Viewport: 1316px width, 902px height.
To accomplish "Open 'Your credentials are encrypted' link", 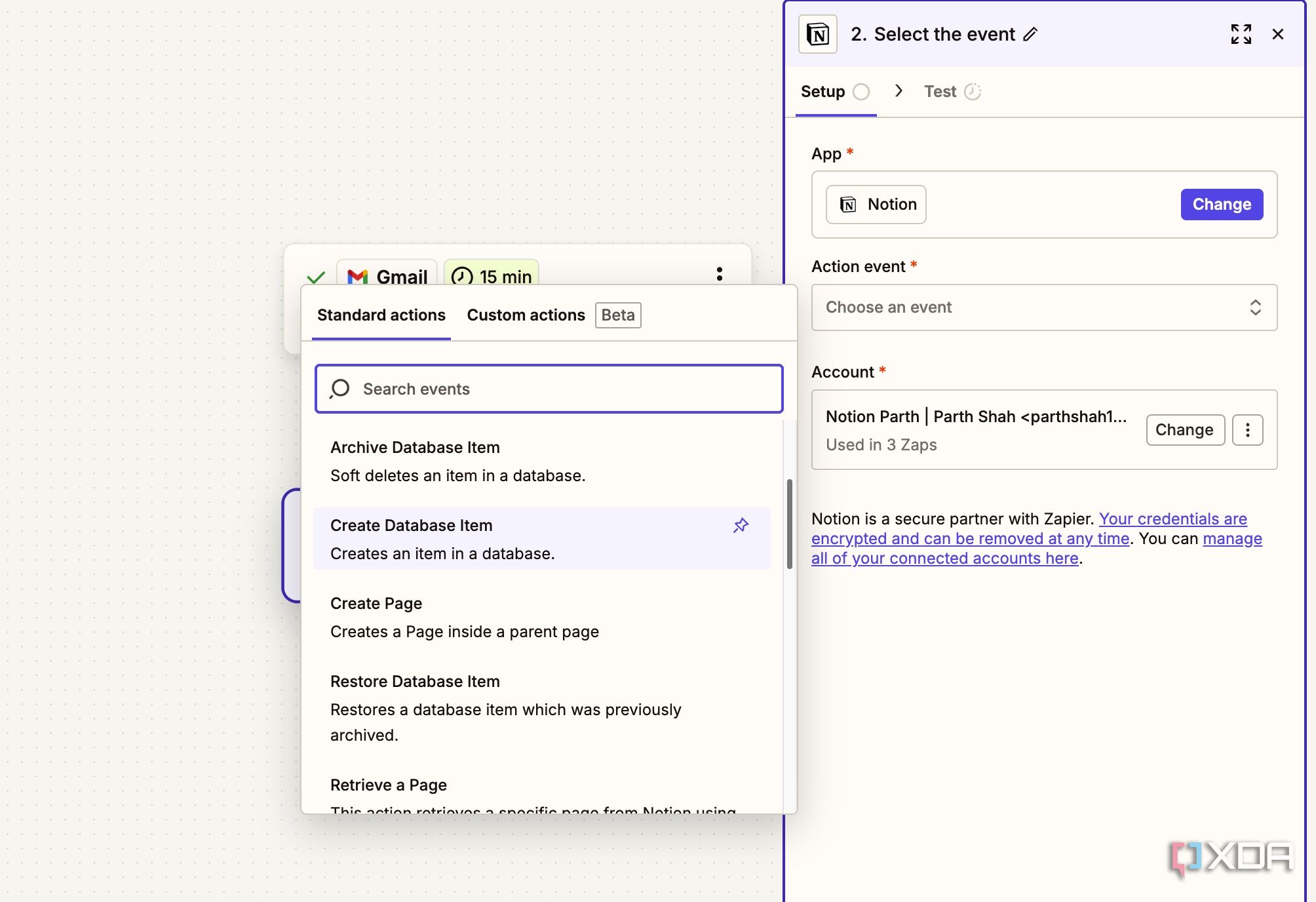I will click(x=1029, y=528).
